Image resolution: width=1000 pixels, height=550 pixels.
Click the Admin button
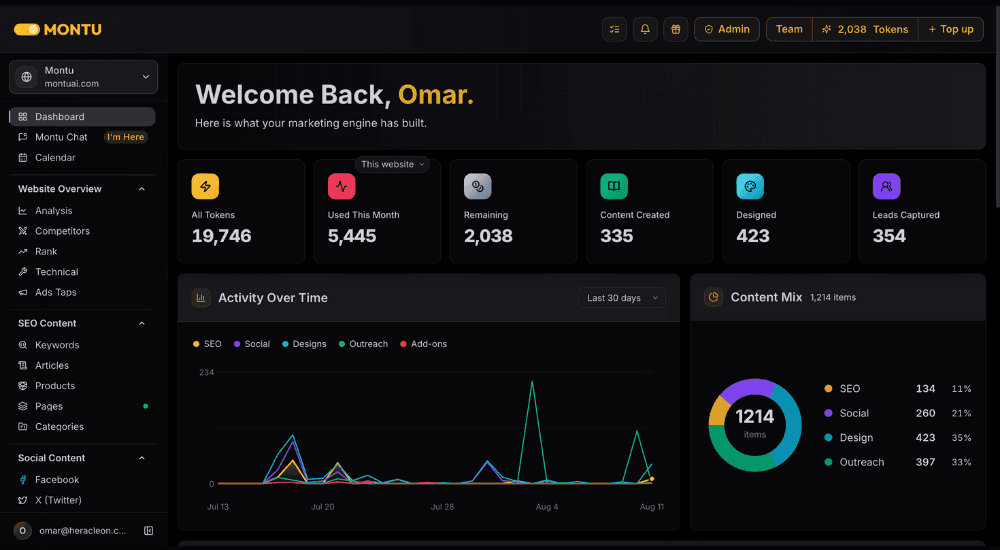pyautogui.click(x=727, y=29)
